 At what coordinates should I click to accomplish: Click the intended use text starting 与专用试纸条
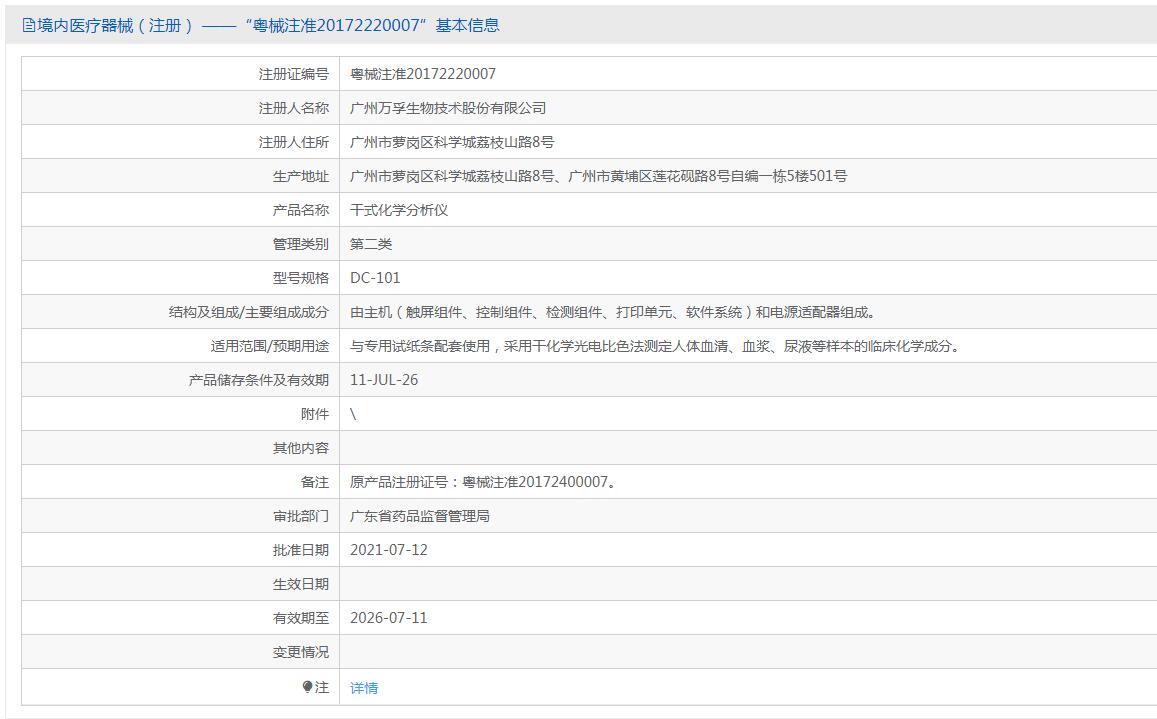pos(656,346)
